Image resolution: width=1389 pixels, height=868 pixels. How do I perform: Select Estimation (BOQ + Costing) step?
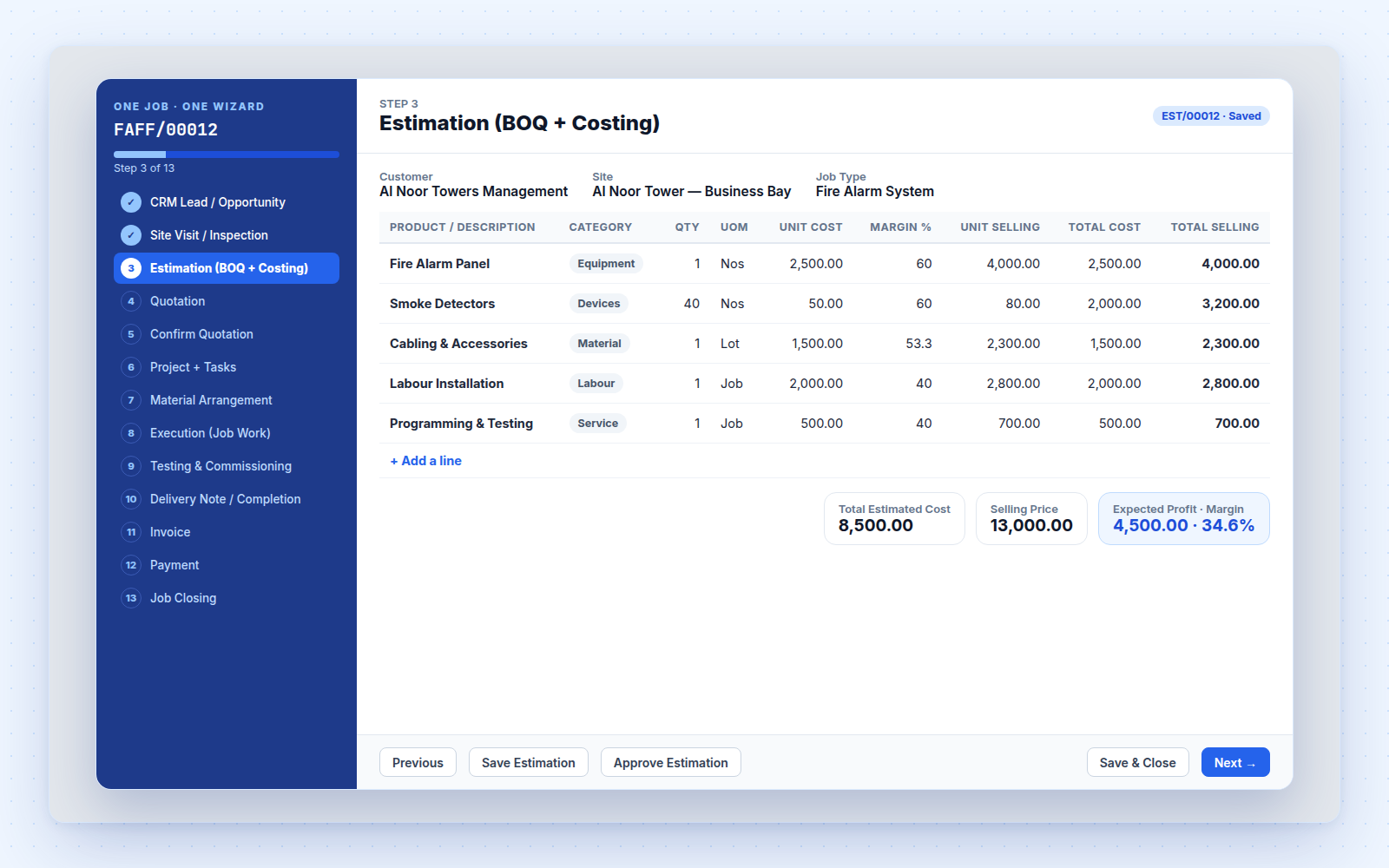click(227, 268)
